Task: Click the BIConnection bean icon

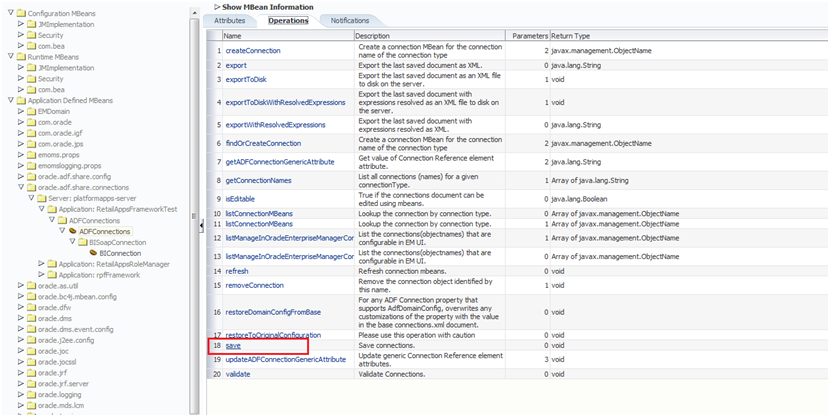Action: pos(93,253)
